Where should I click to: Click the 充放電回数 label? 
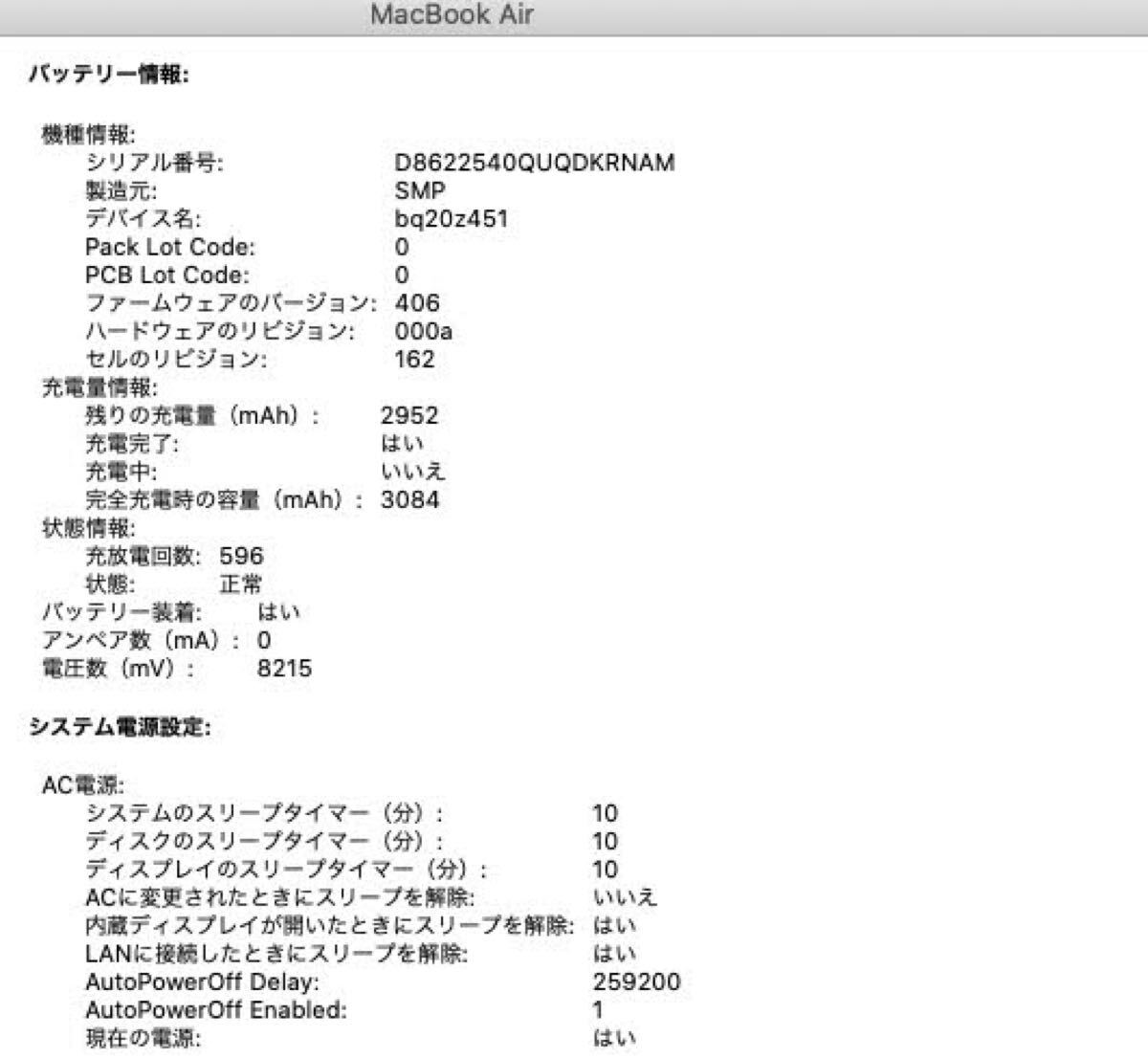[143, 556]
